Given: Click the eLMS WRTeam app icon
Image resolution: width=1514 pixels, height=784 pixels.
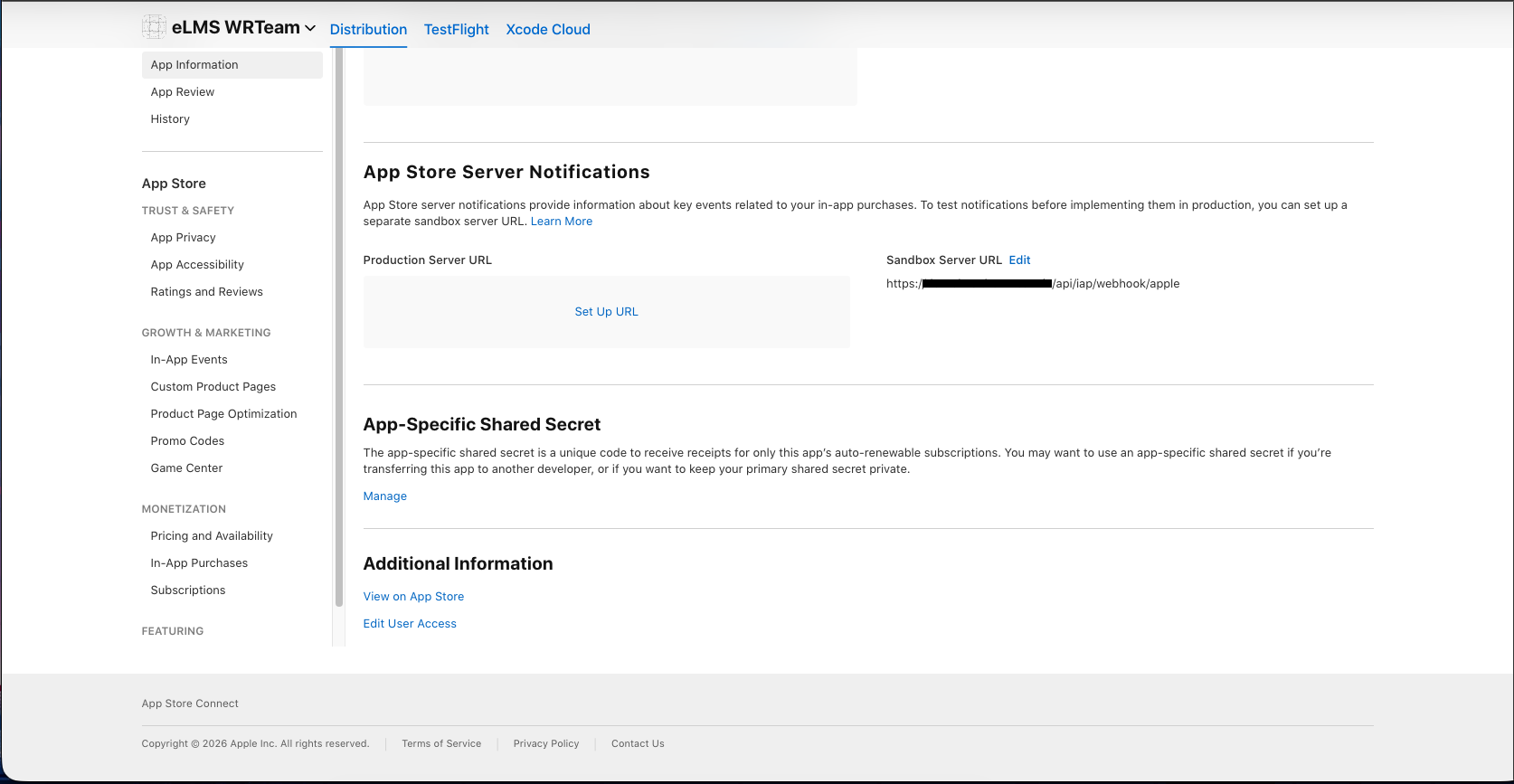Looking at the screenshot, I should [x=154, y=27].
